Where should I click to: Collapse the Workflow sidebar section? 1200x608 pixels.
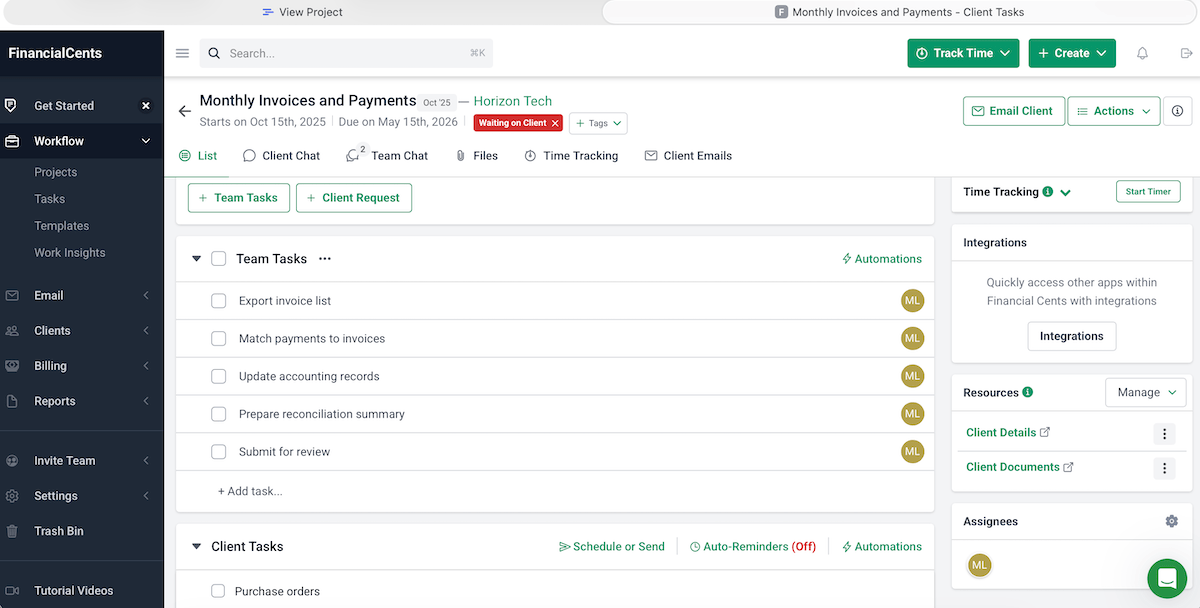pyautogui.click(x=145, y=140)
